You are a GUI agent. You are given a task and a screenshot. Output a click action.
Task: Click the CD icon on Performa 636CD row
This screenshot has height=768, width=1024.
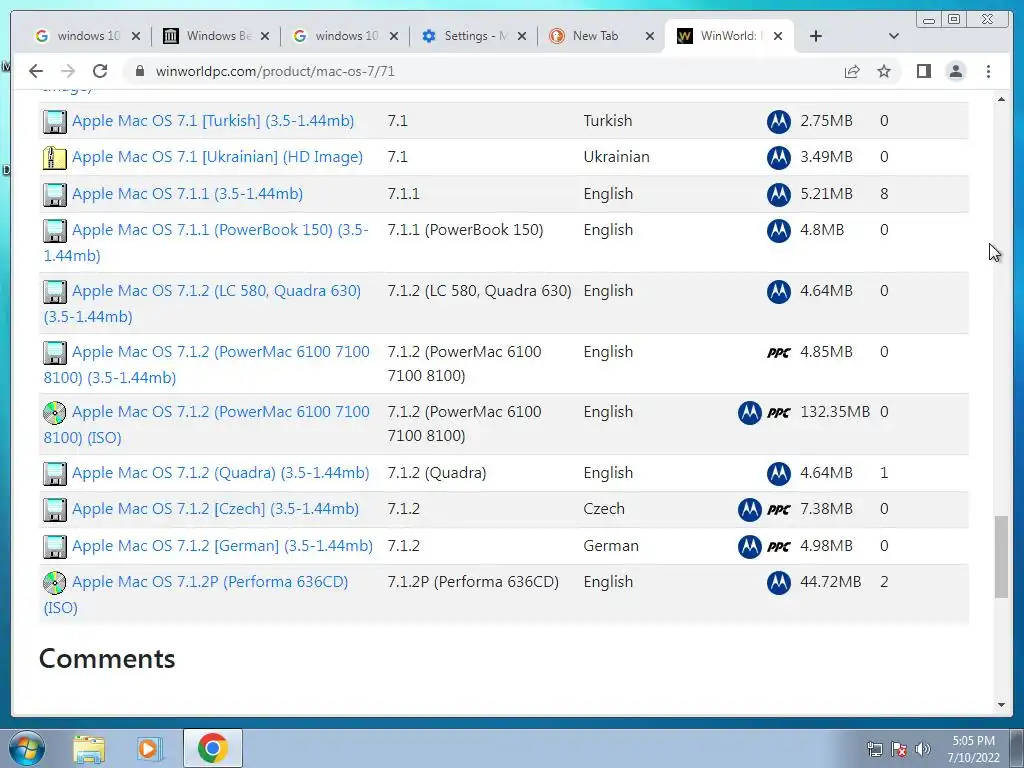55,583
